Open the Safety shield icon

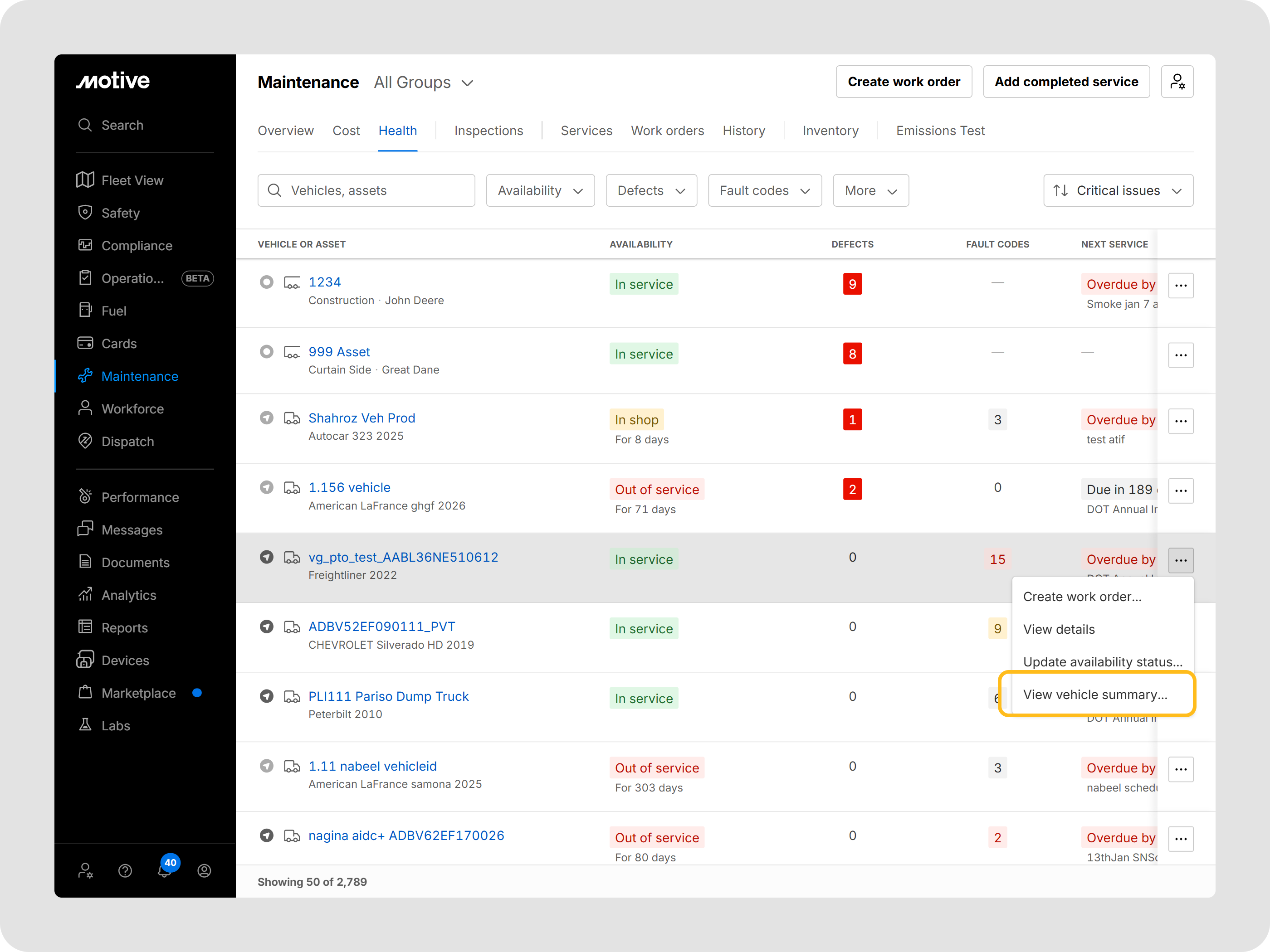[85, 212]
